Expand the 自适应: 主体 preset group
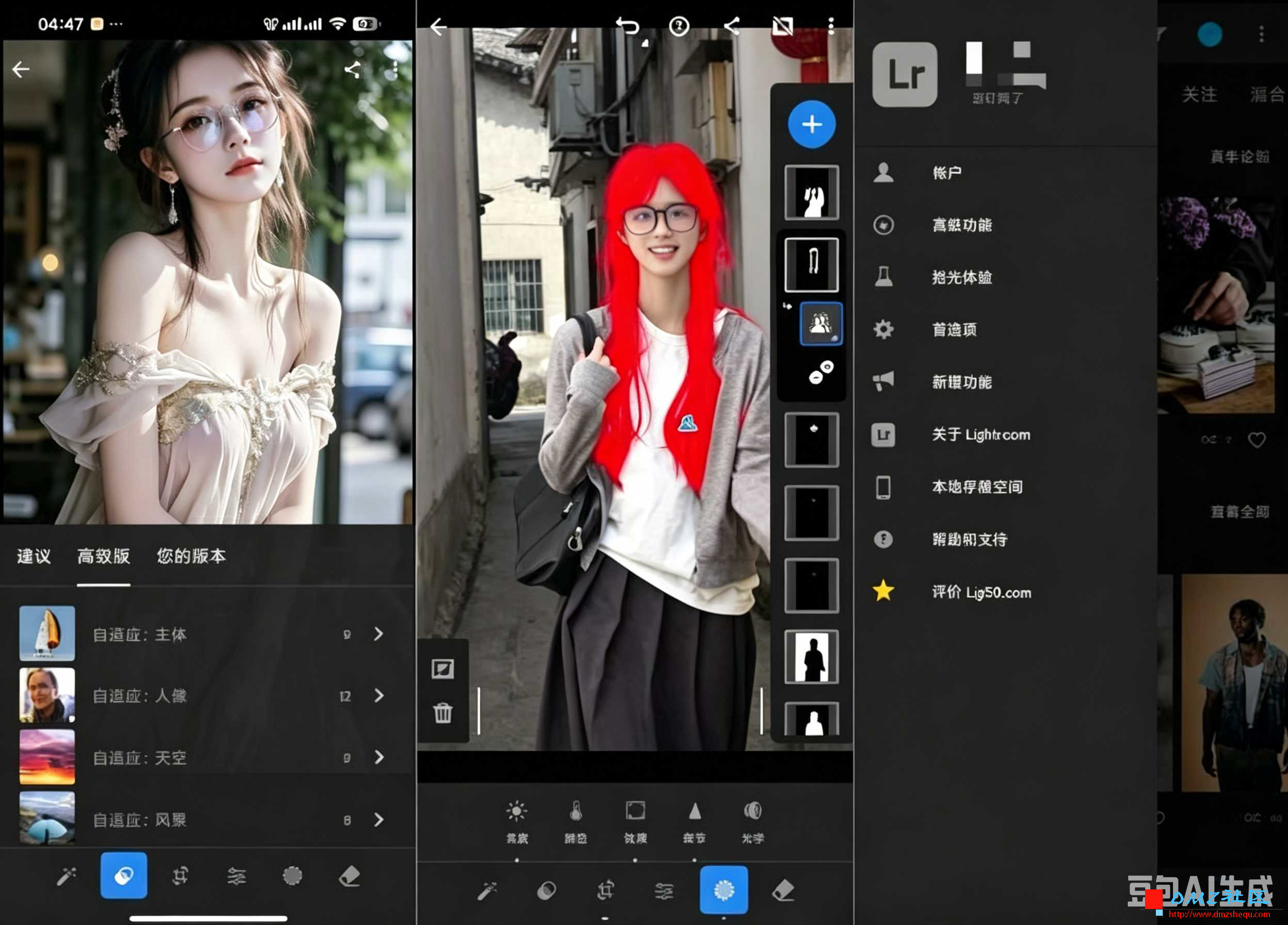 208,633
